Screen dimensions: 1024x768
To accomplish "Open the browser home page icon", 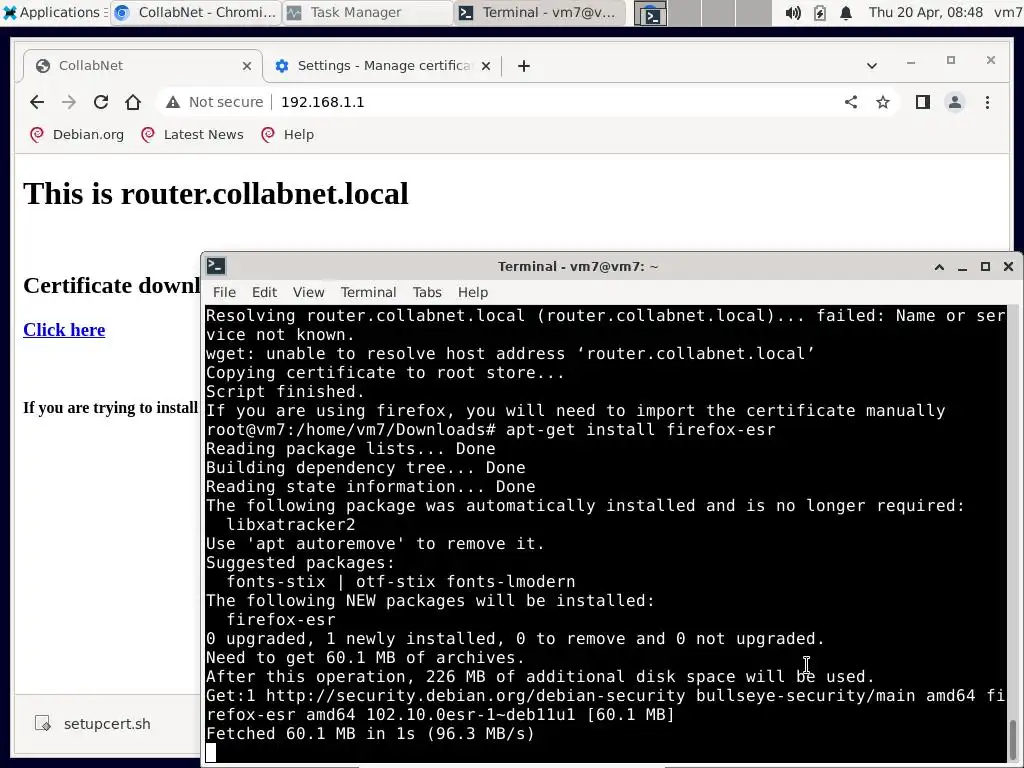I will [x=133, y=102].
